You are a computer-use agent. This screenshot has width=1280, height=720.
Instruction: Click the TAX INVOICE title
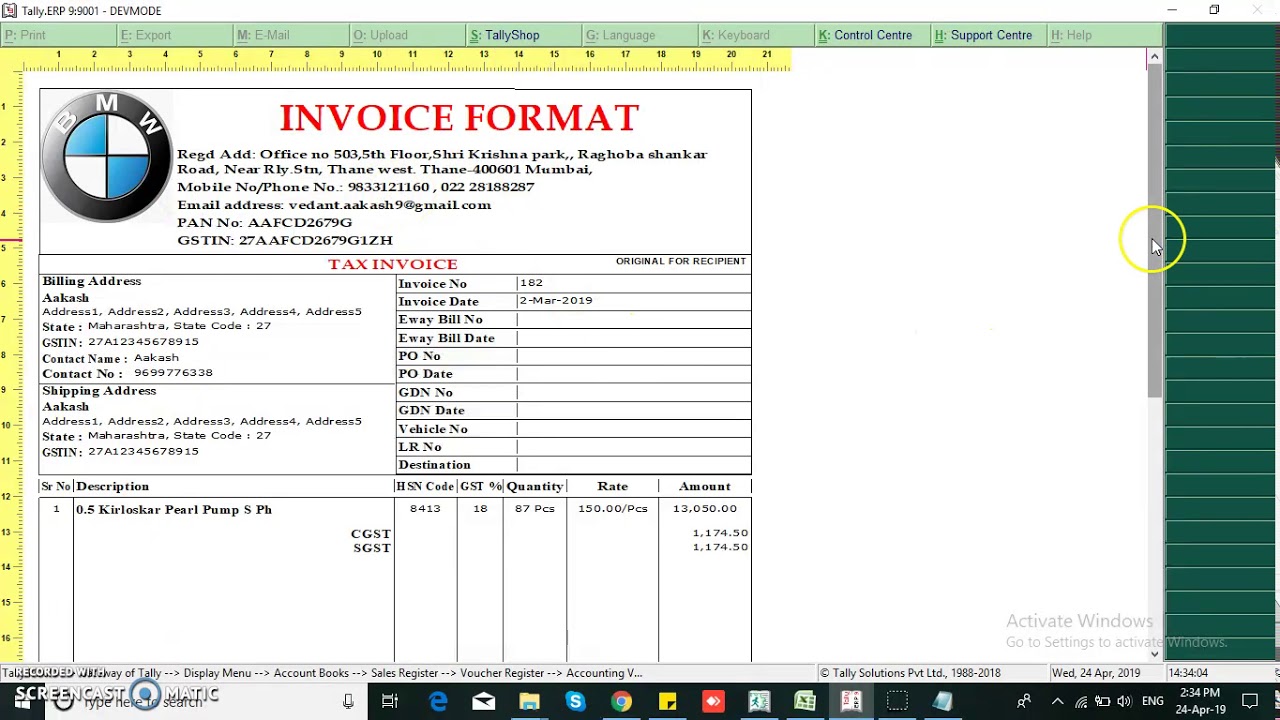(393, 264)
